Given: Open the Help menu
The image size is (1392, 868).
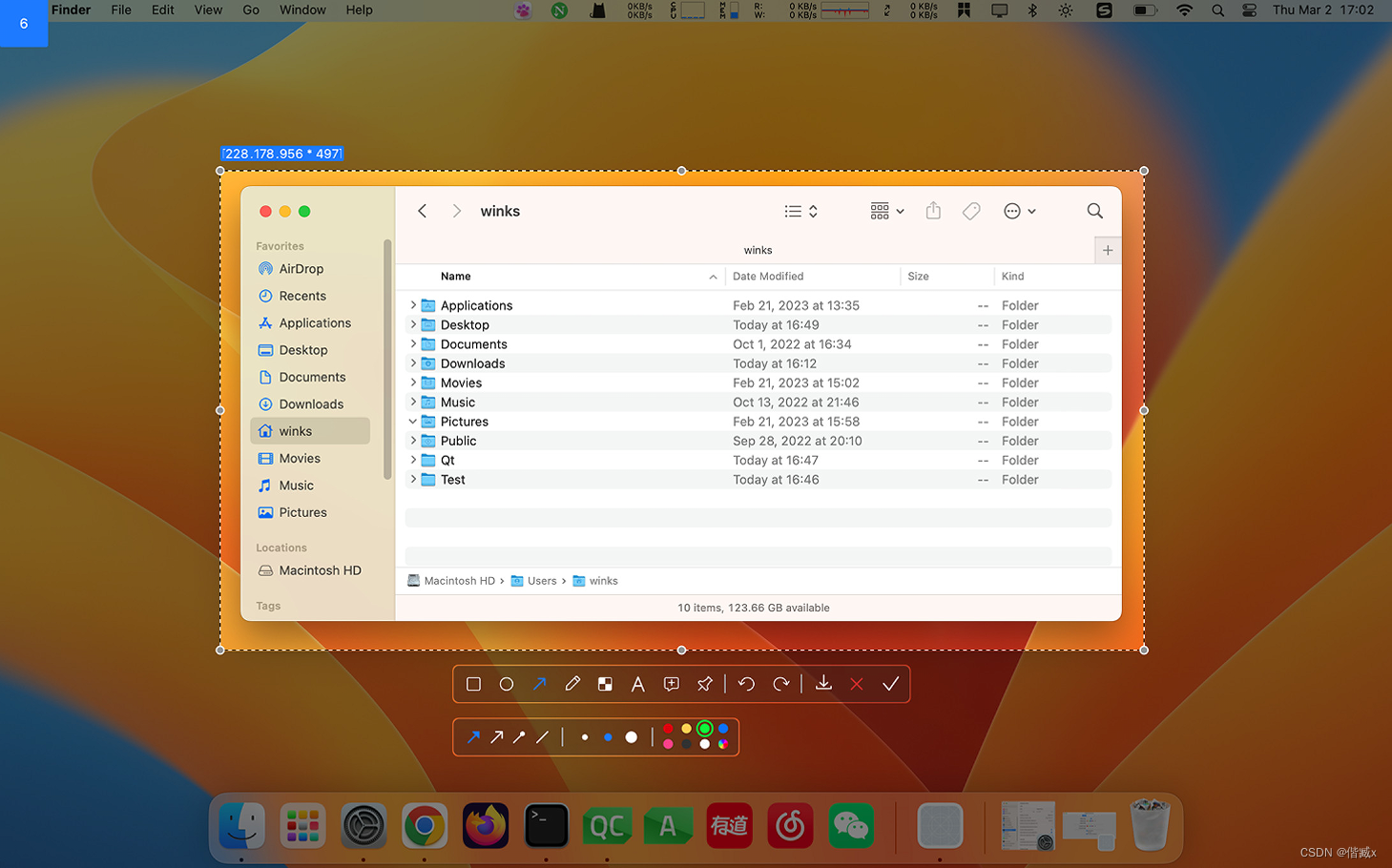Looking at the screenshot, I should (x=360, y=10).
